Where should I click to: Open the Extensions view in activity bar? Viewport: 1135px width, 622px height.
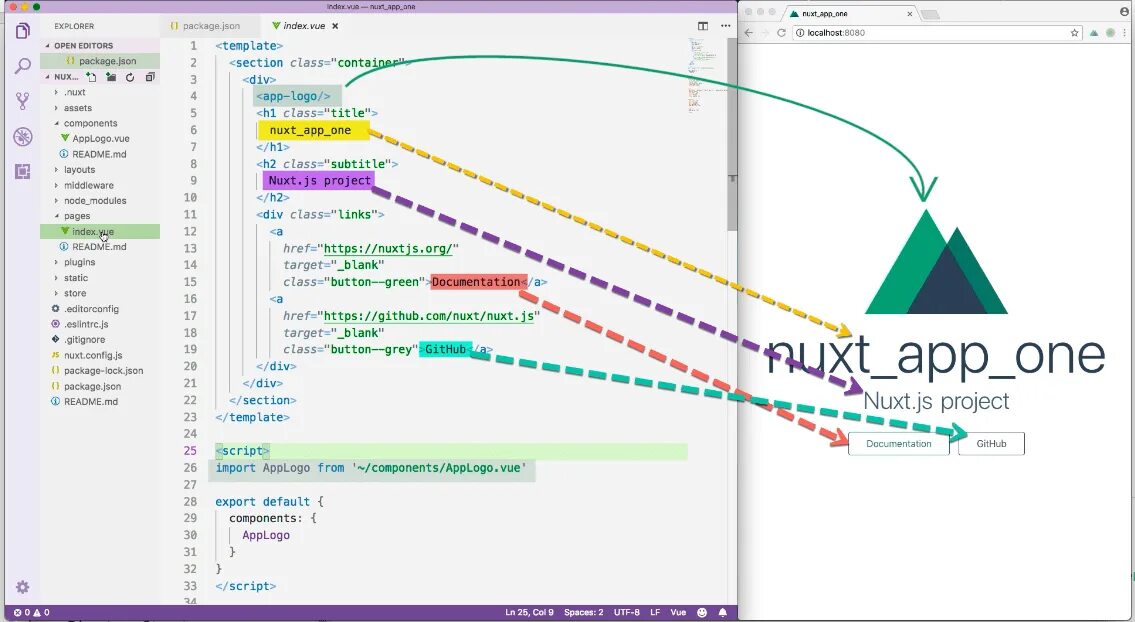click(x=22, y=171)
